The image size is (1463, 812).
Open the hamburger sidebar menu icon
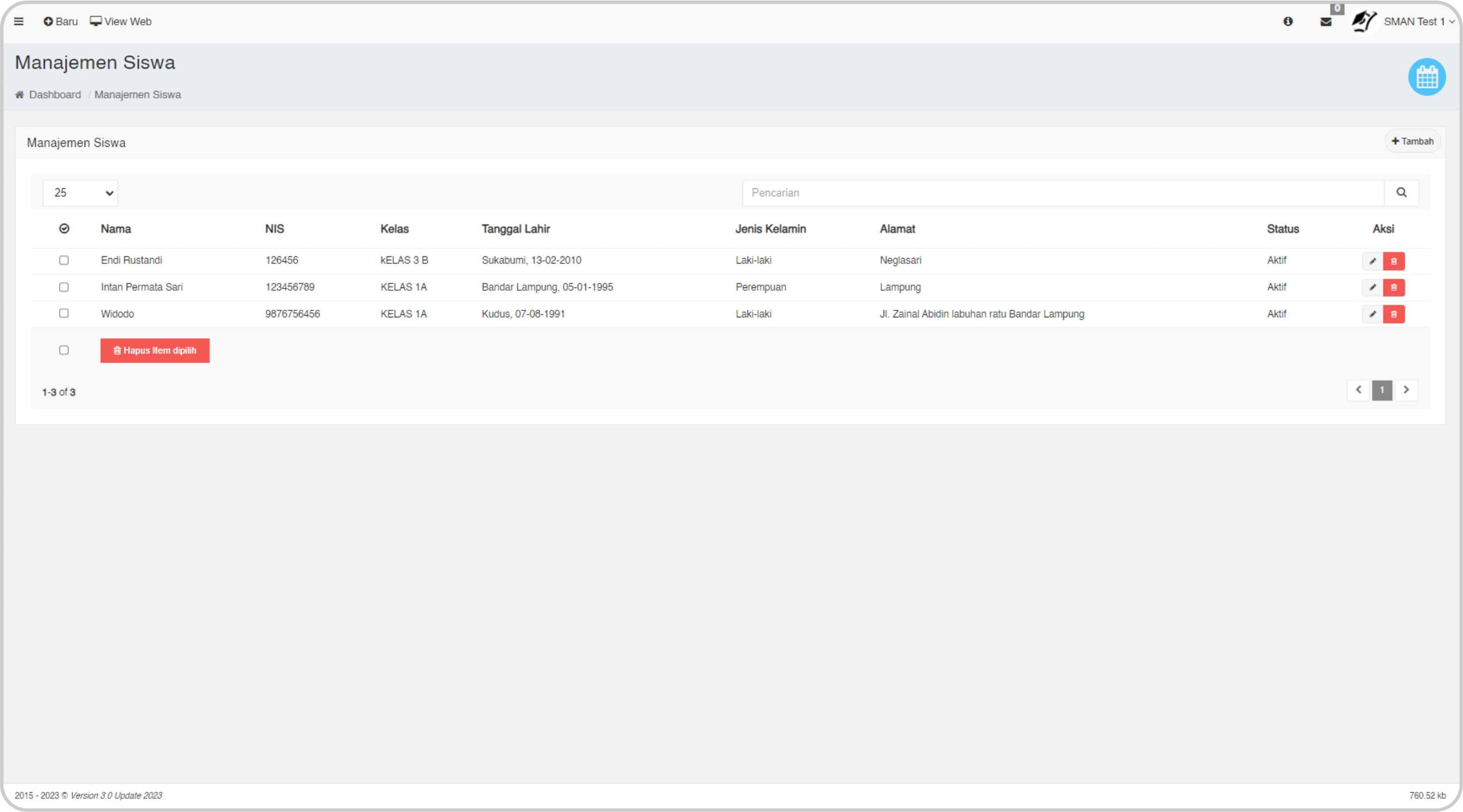click(18, 22)
